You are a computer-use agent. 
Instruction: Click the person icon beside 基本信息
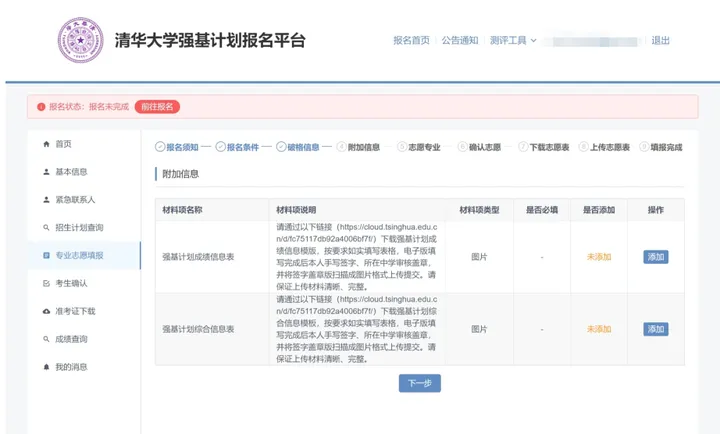(46, 172)
